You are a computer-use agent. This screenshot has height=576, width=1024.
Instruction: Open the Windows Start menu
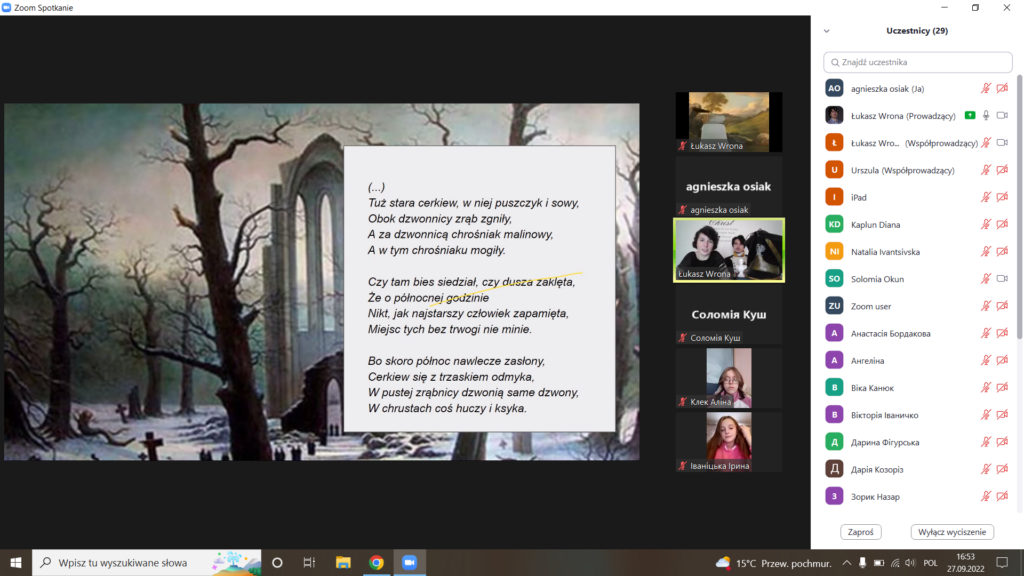16,562
